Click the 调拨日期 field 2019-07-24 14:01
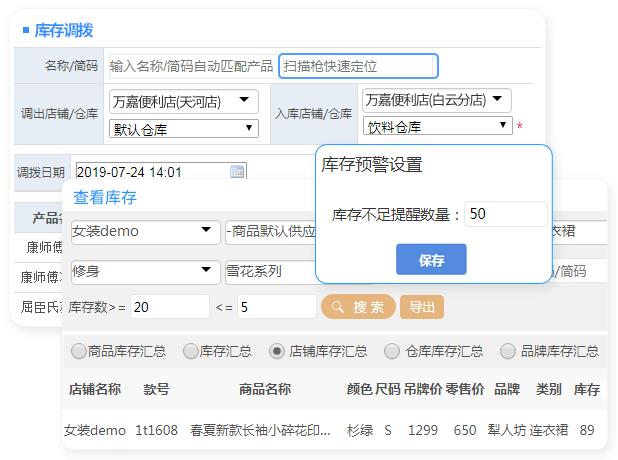The height and width of the screenshot is (460, 618). pyautogui.click(x=161, y=171)
